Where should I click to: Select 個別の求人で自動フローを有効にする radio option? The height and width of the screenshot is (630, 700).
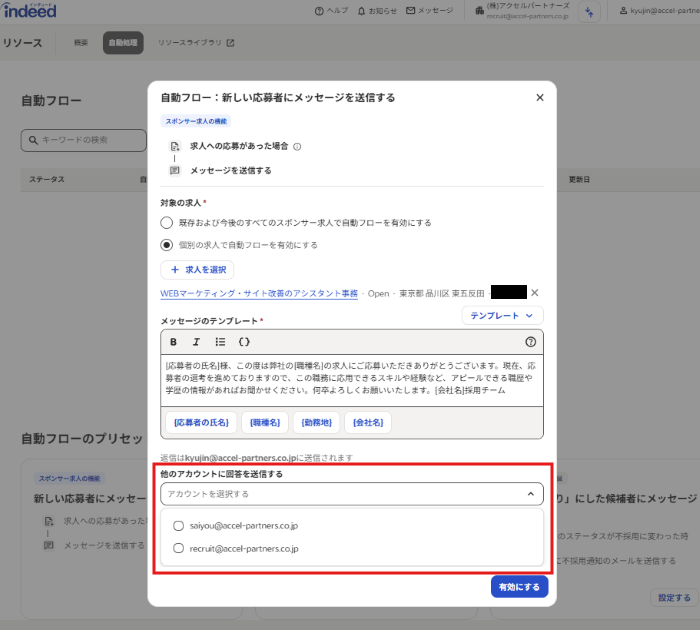167,244
